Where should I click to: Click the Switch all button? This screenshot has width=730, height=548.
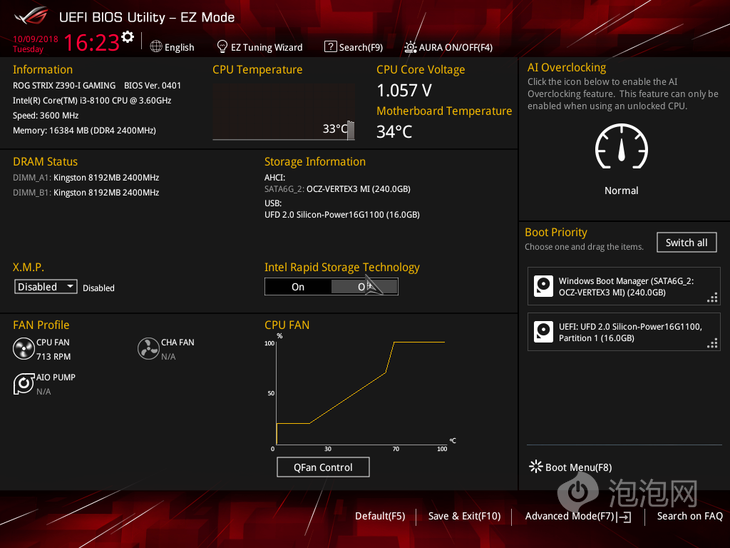tap(686, 243)
